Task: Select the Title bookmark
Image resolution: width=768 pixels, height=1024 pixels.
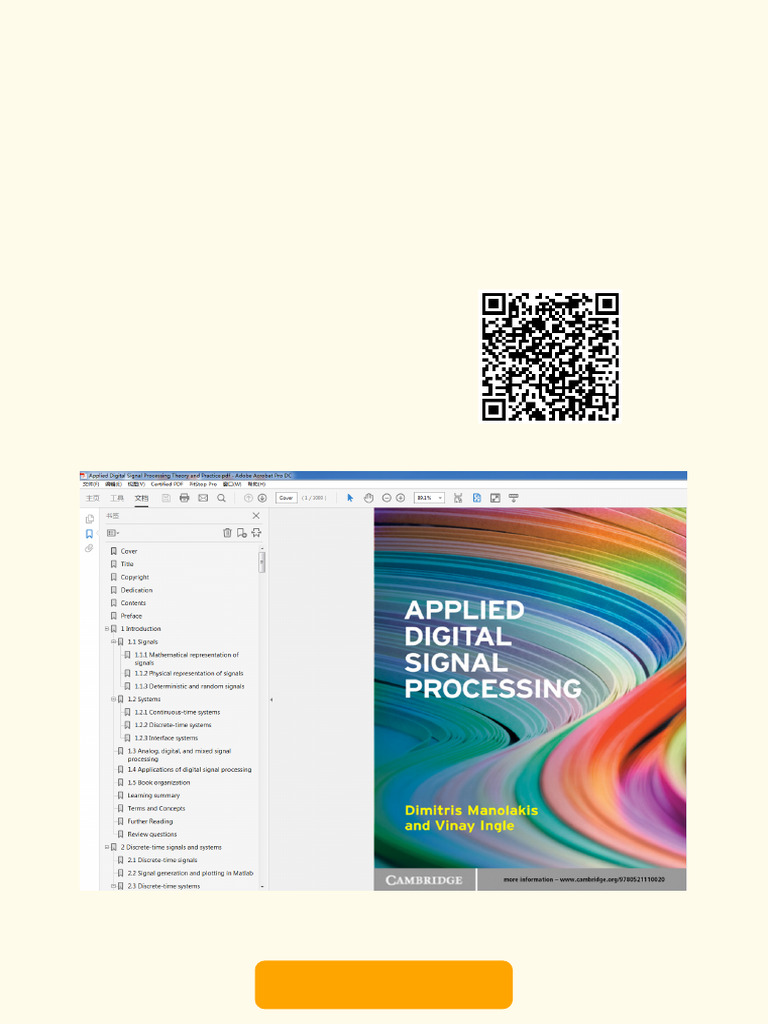Action: tap(127, 564)
